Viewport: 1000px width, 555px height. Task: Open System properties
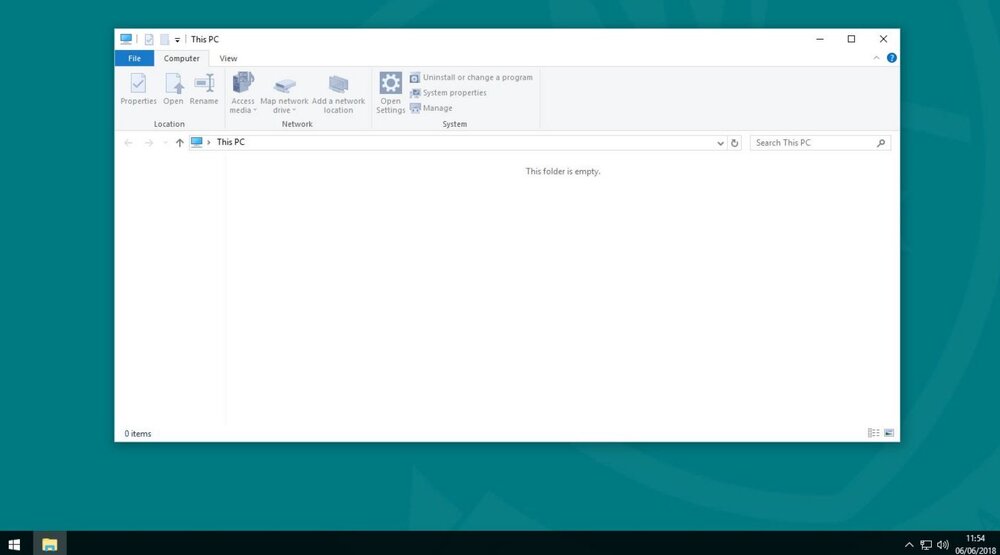(448, 92)
